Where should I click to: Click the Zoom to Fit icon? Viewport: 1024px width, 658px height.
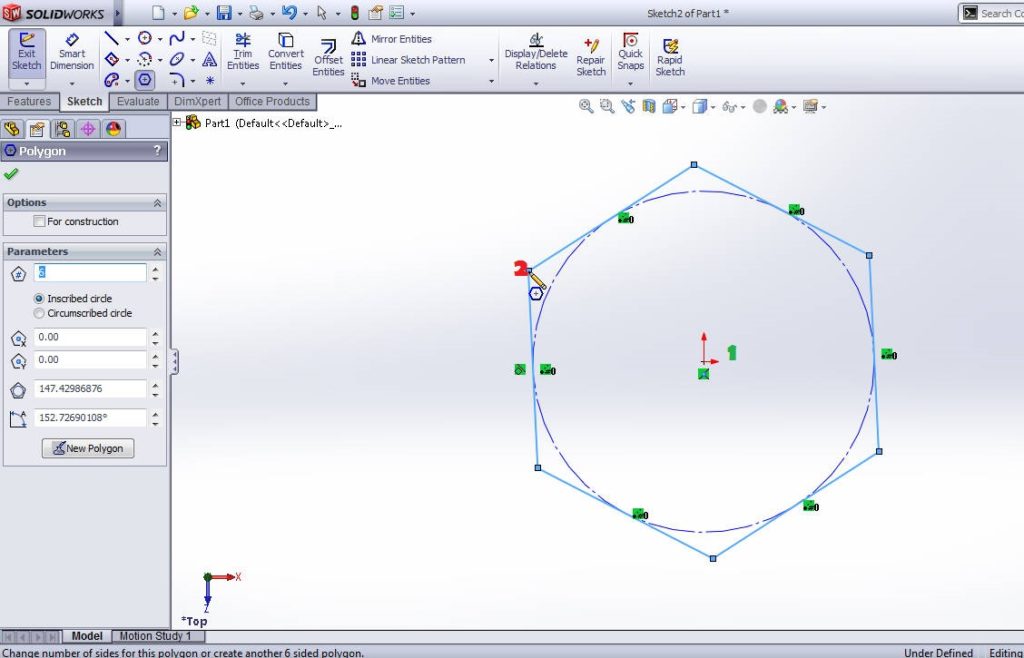click(586, 106)
